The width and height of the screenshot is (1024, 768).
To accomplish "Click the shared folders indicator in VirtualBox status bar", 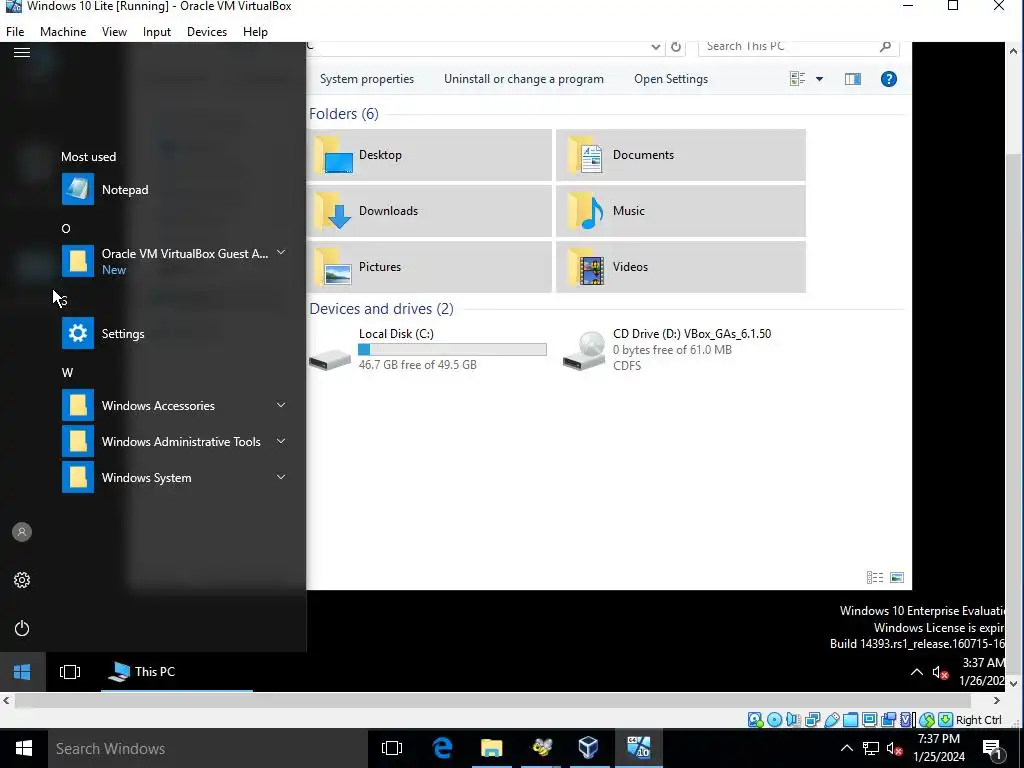I will [850, 720].
